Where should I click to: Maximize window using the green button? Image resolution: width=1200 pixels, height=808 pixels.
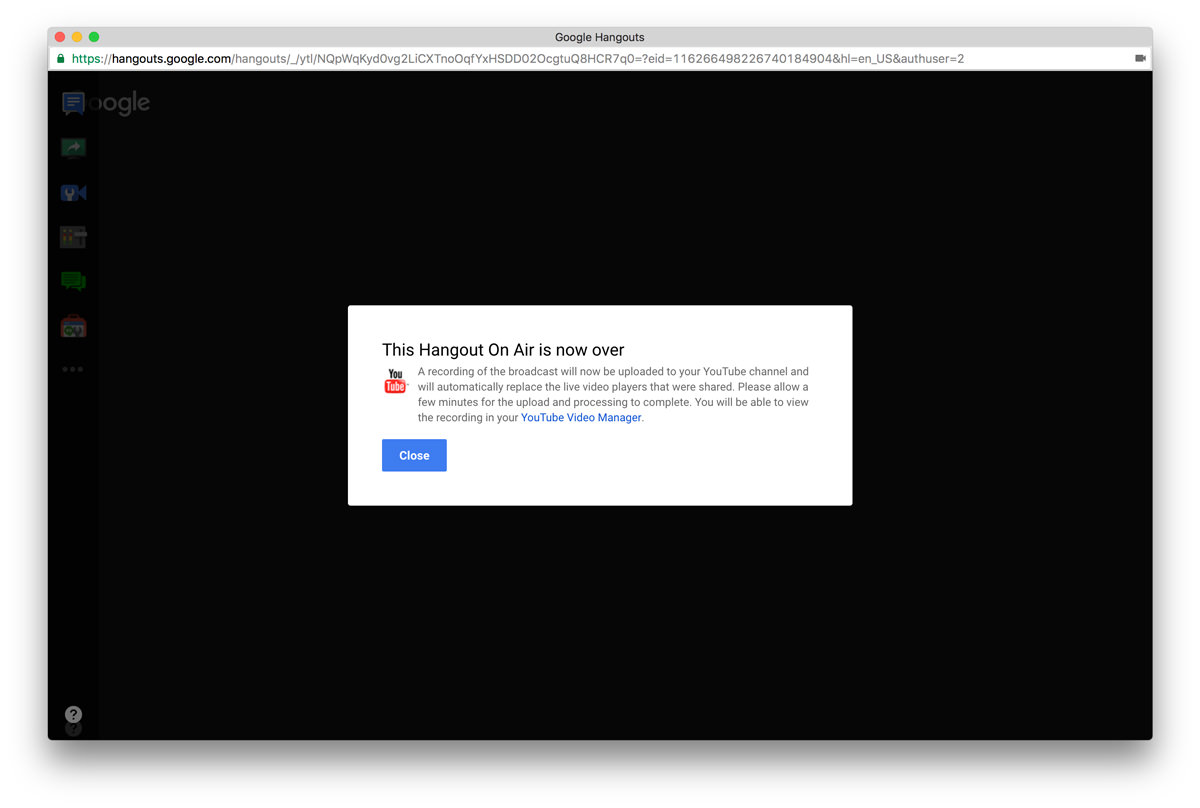click(x=94, y=37)
